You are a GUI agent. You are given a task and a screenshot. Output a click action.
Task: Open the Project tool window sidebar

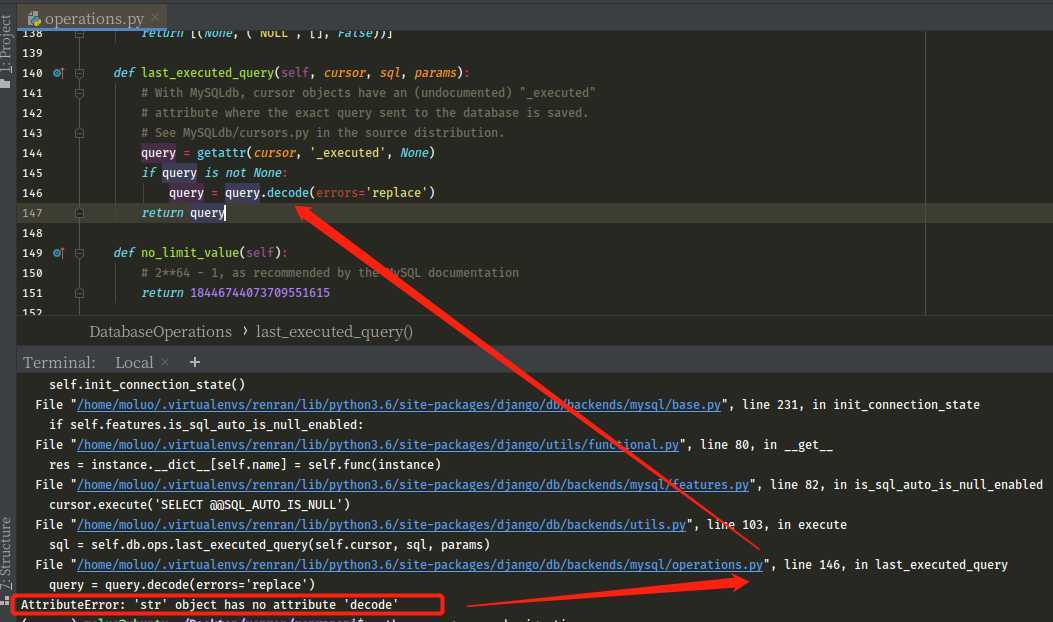7,50
